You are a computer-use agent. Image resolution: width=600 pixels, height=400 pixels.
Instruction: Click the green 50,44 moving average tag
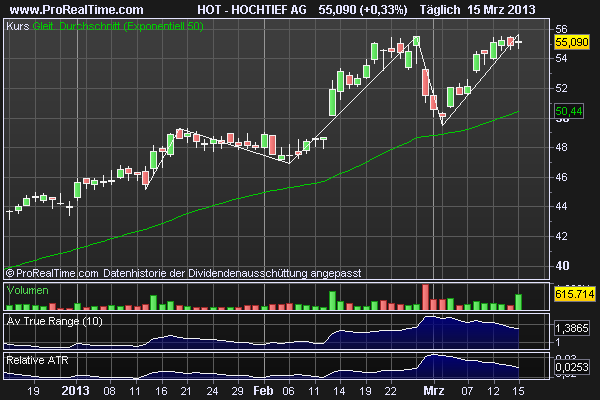tap(569, 111)
